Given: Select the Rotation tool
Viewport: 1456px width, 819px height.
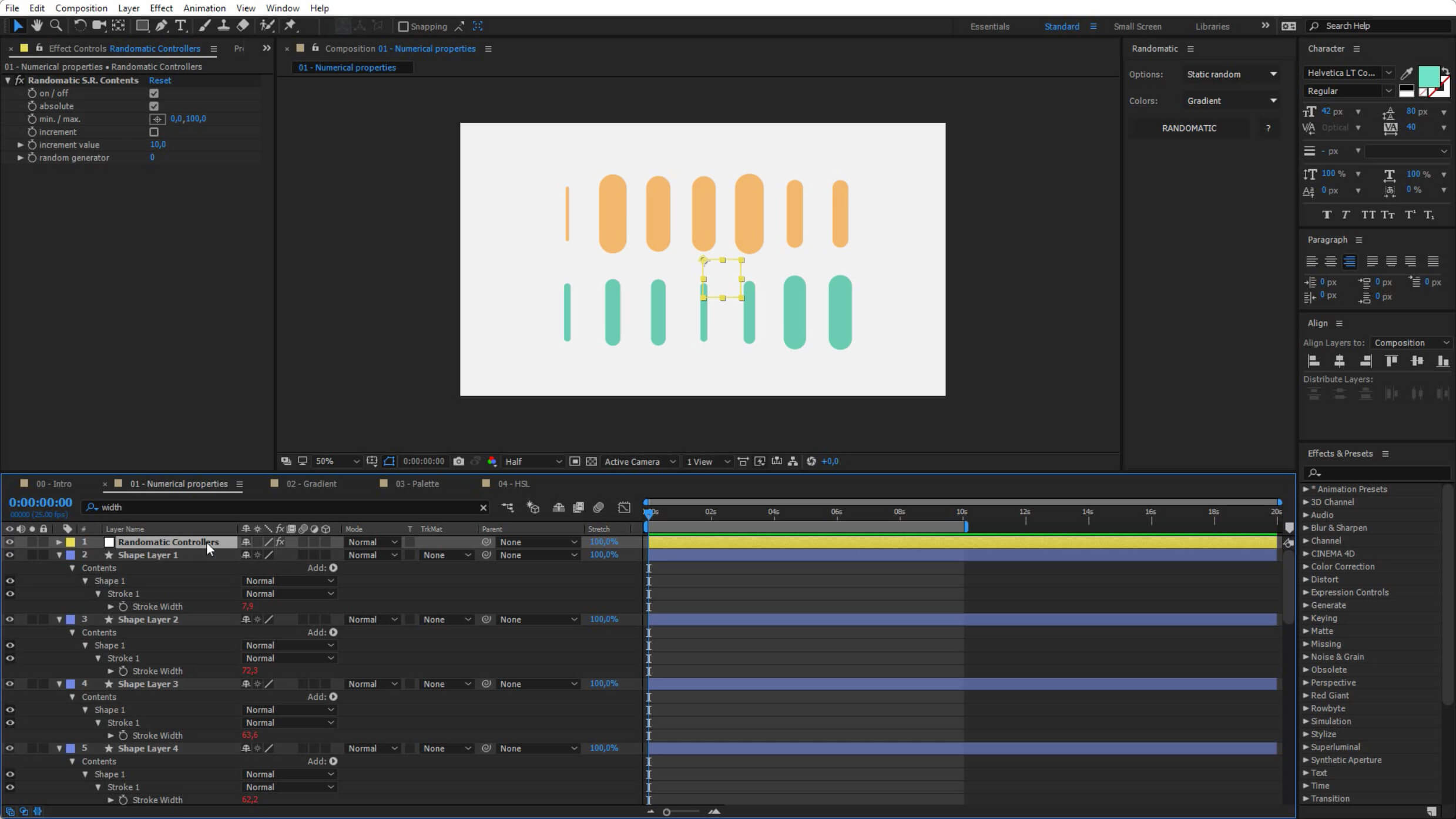Looking at the screenshot, I should (x=79, y=26).
